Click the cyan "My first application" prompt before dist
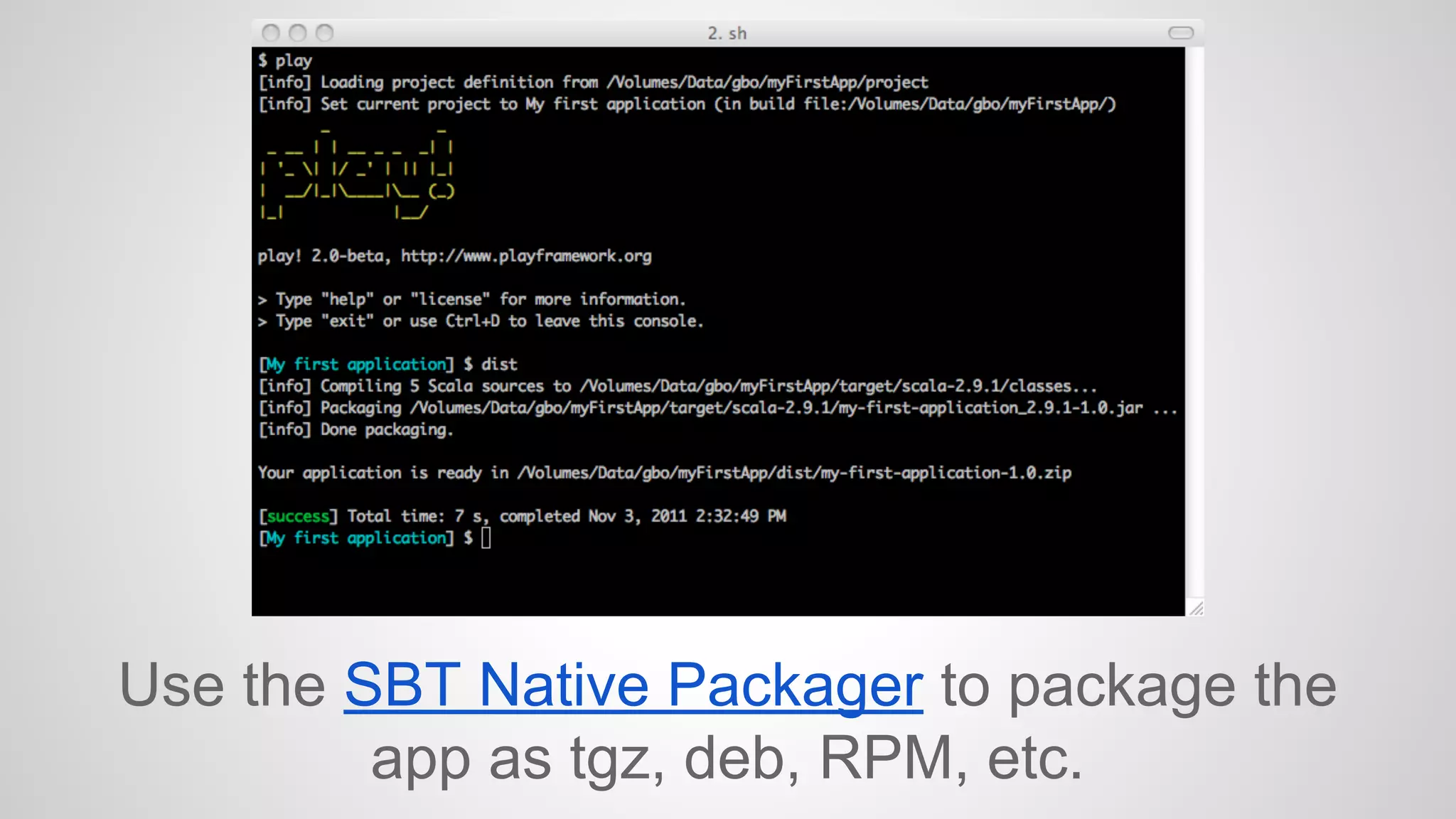Screen dimensions: 1456x819 (357, 365)
